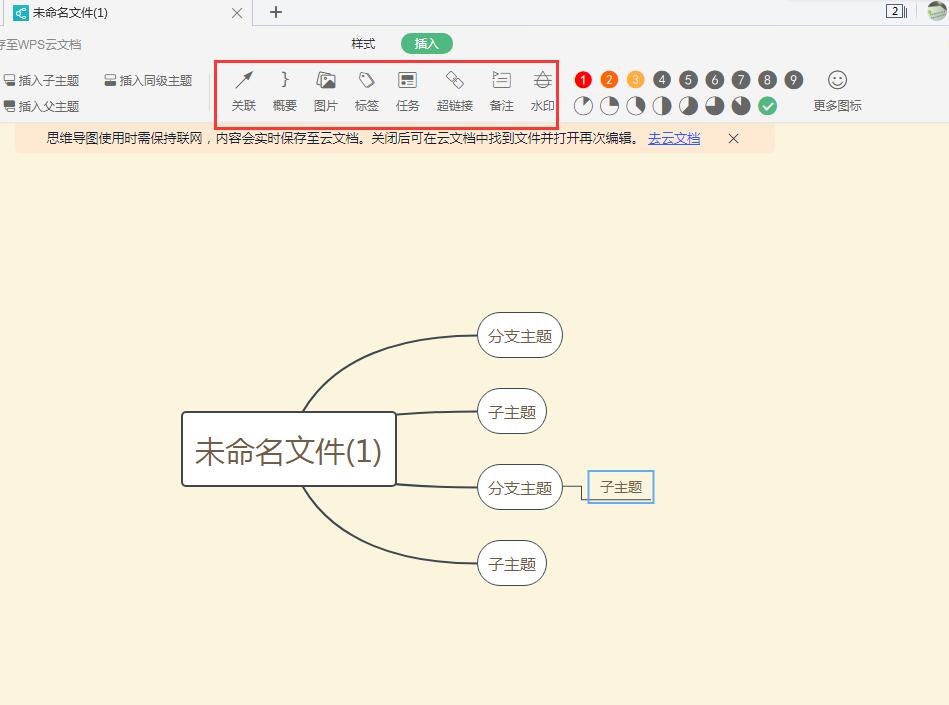
Task: Open a new tab with plus button
Action: tap(275, 12)
